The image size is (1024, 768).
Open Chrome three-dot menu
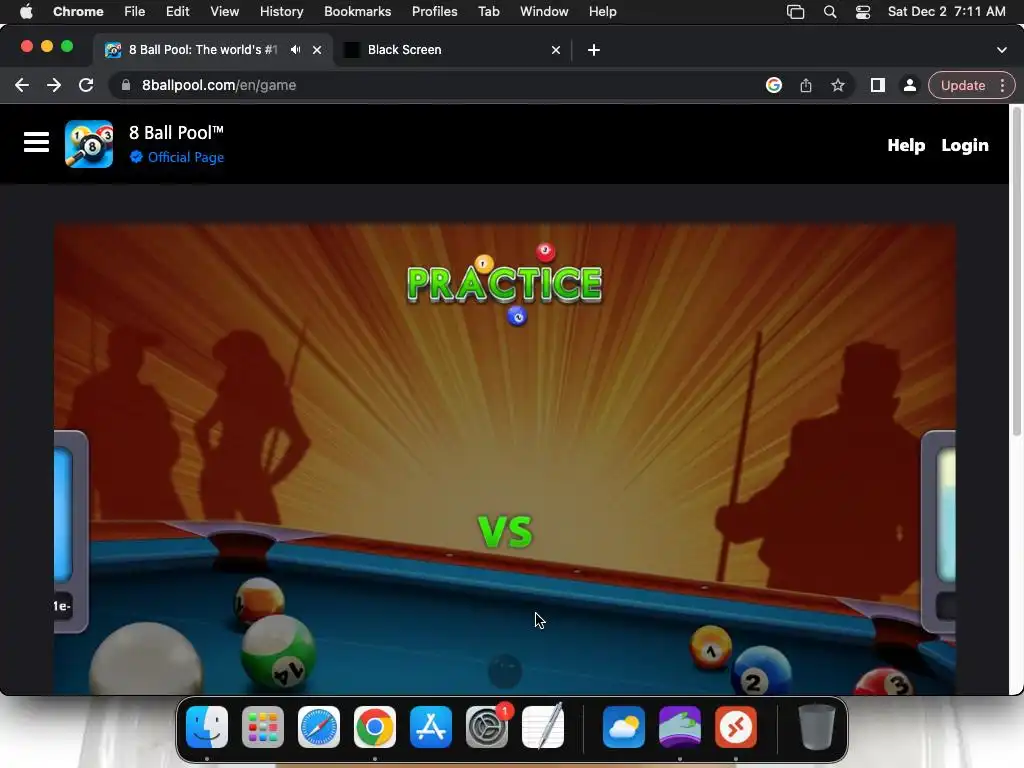point(1002,85)
